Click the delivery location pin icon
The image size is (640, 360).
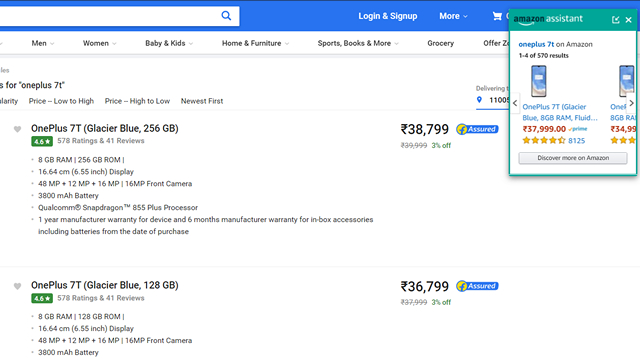[479, 100]
